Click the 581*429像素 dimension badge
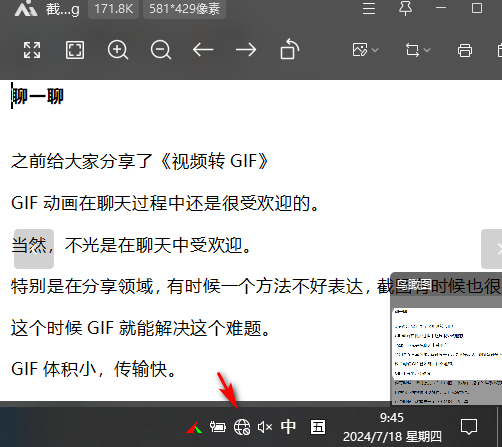 (184, 9)
